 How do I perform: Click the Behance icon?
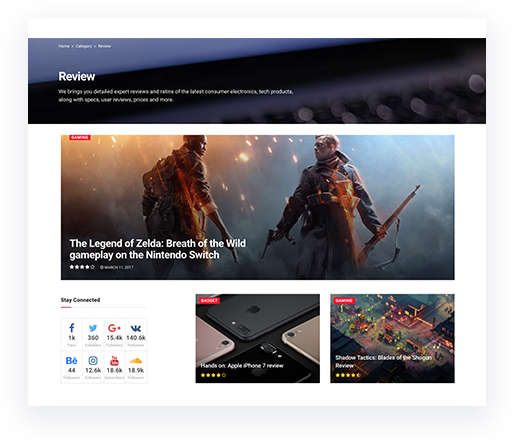point(71,361)
